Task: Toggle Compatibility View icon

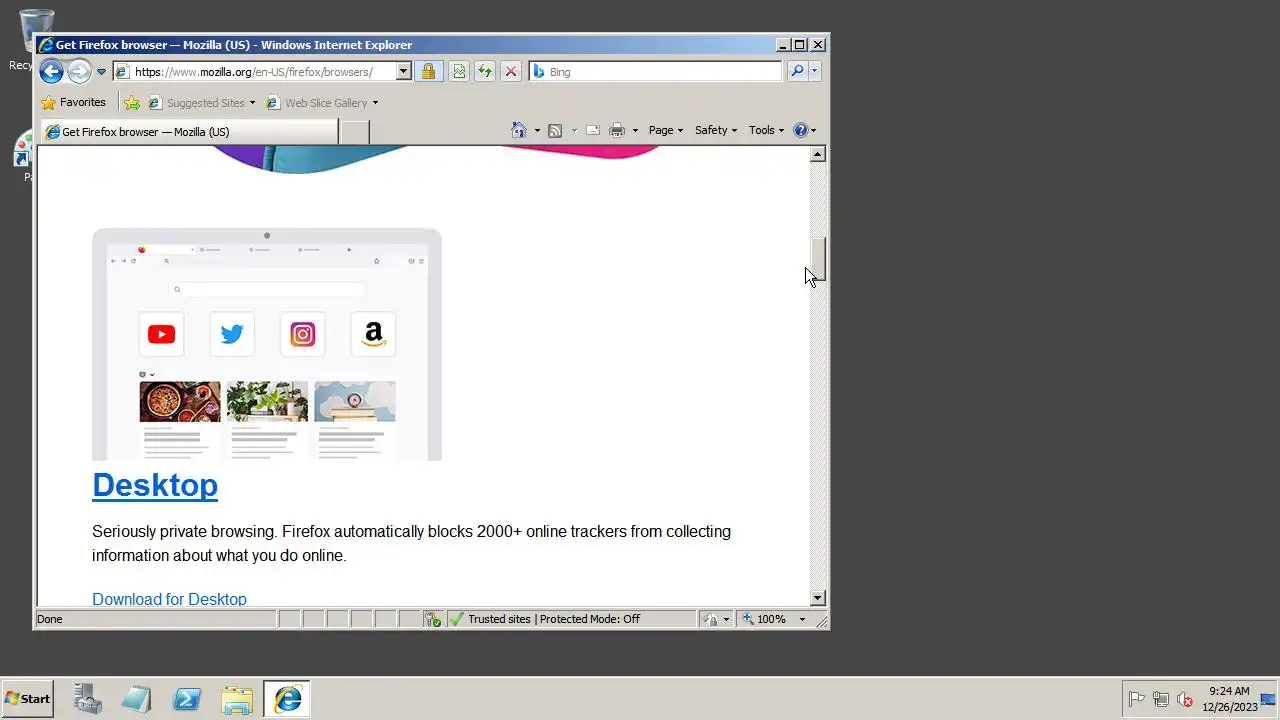Action: (459, 71)
